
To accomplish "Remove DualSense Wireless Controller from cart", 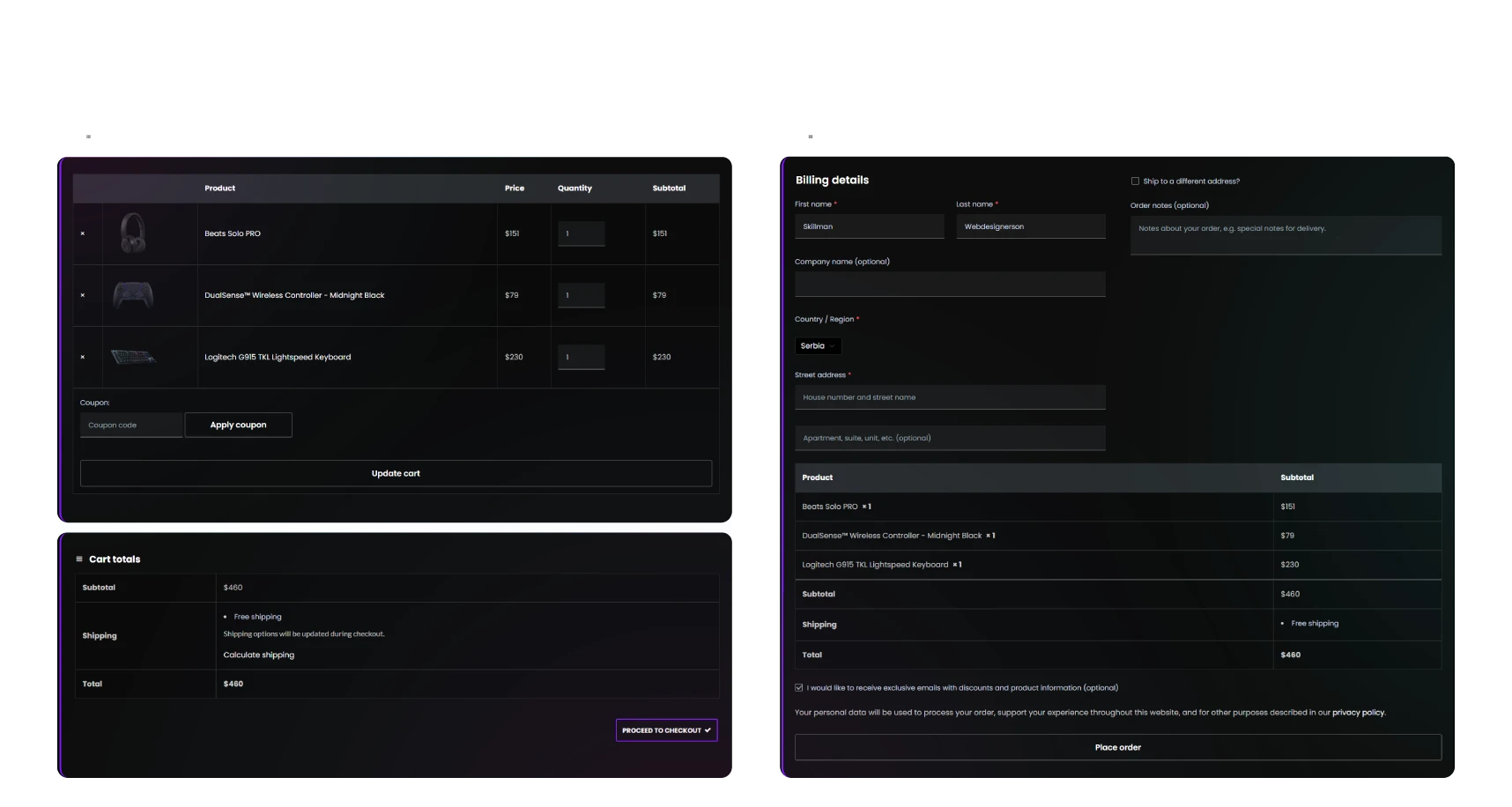I will [x=83, y=295].
